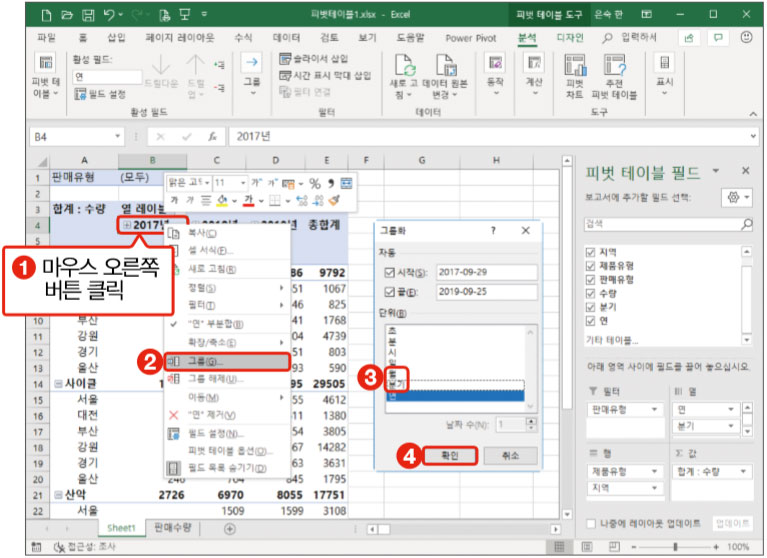Click the open folder icon in title bar
The width and height of the screenshot is (767, 558).
[x=67, y=15]
